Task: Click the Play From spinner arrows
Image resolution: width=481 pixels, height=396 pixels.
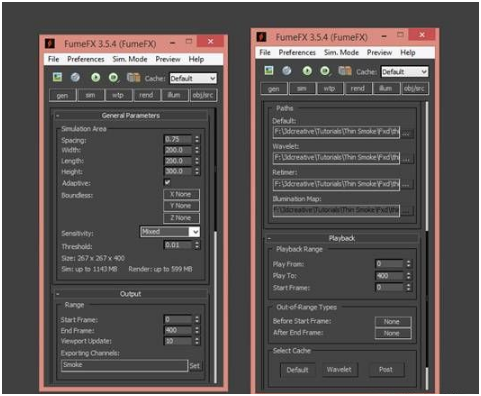Action: [x=409, y=264]
